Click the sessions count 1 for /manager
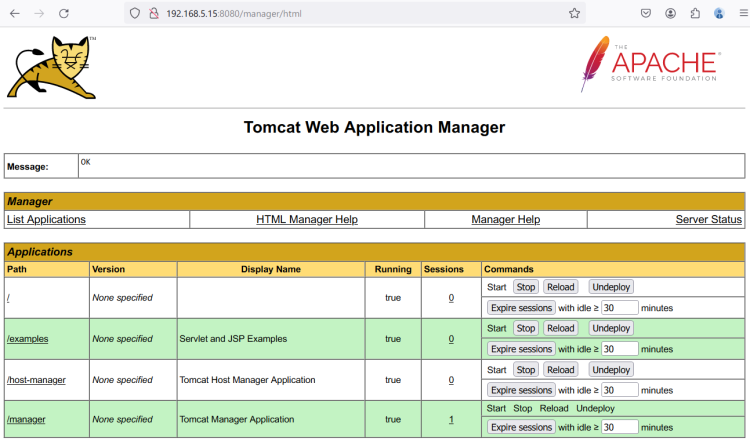 pyautogui.click(x=451, y=419)
